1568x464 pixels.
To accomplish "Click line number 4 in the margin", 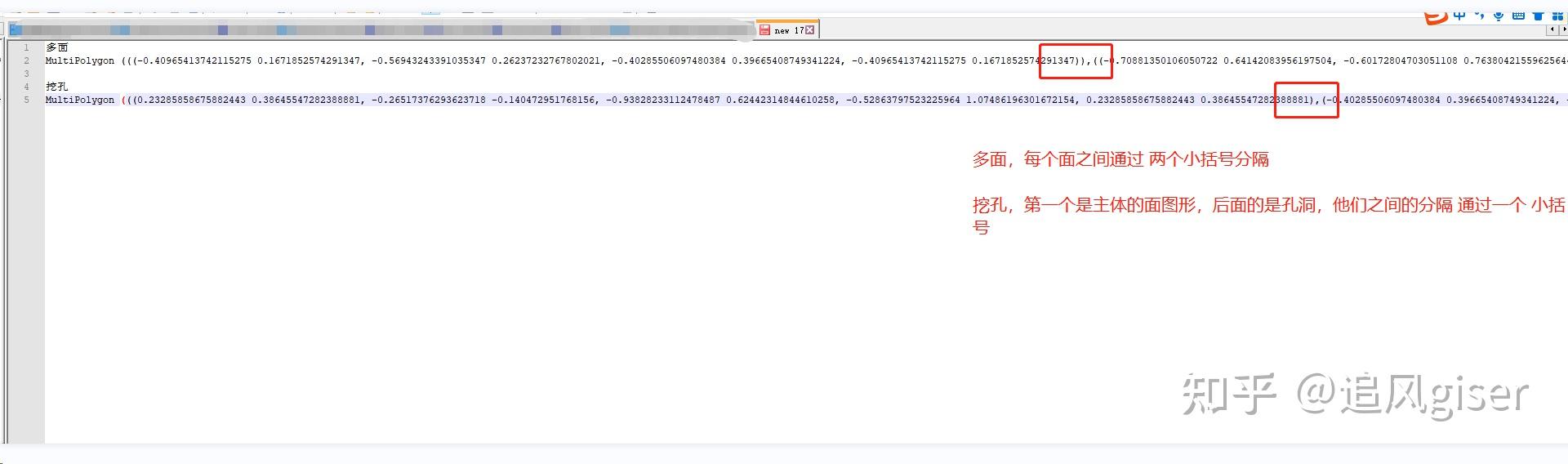I will pos(27,87).
